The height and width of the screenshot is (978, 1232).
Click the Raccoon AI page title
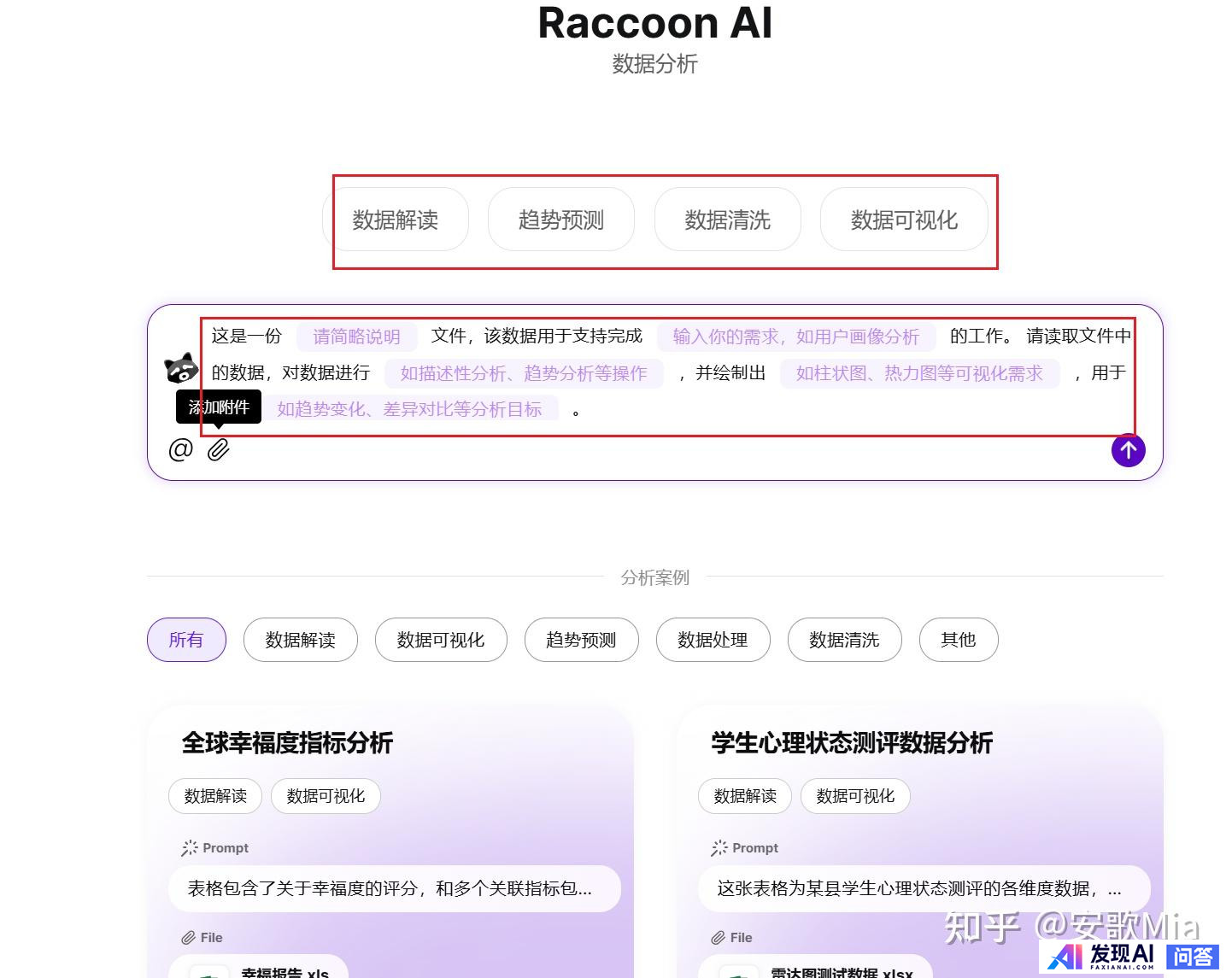click(x=655, y=22)
